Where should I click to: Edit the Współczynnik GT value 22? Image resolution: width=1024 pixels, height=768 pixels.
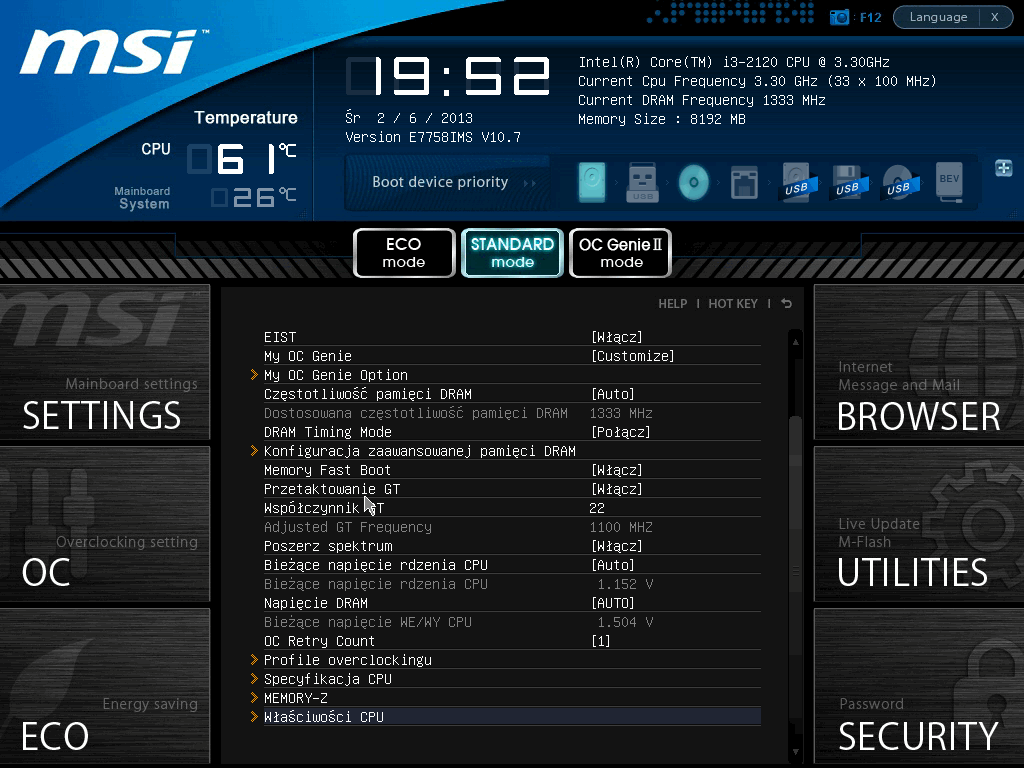tap(597, 508)
